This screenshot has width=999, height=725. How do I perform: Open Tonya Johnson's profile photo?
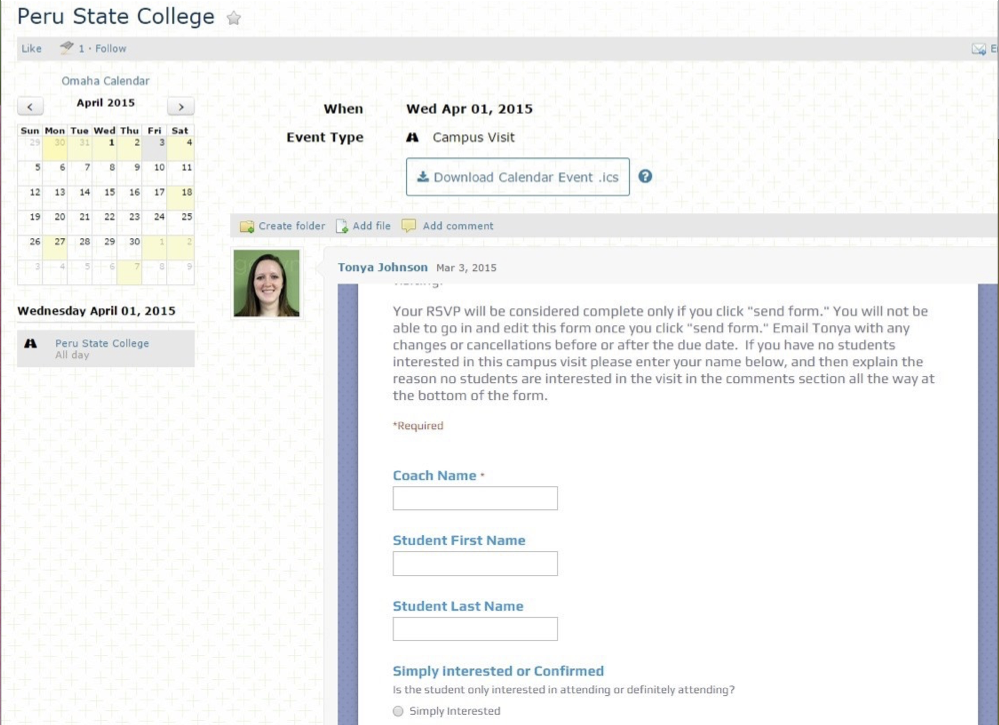266,283
